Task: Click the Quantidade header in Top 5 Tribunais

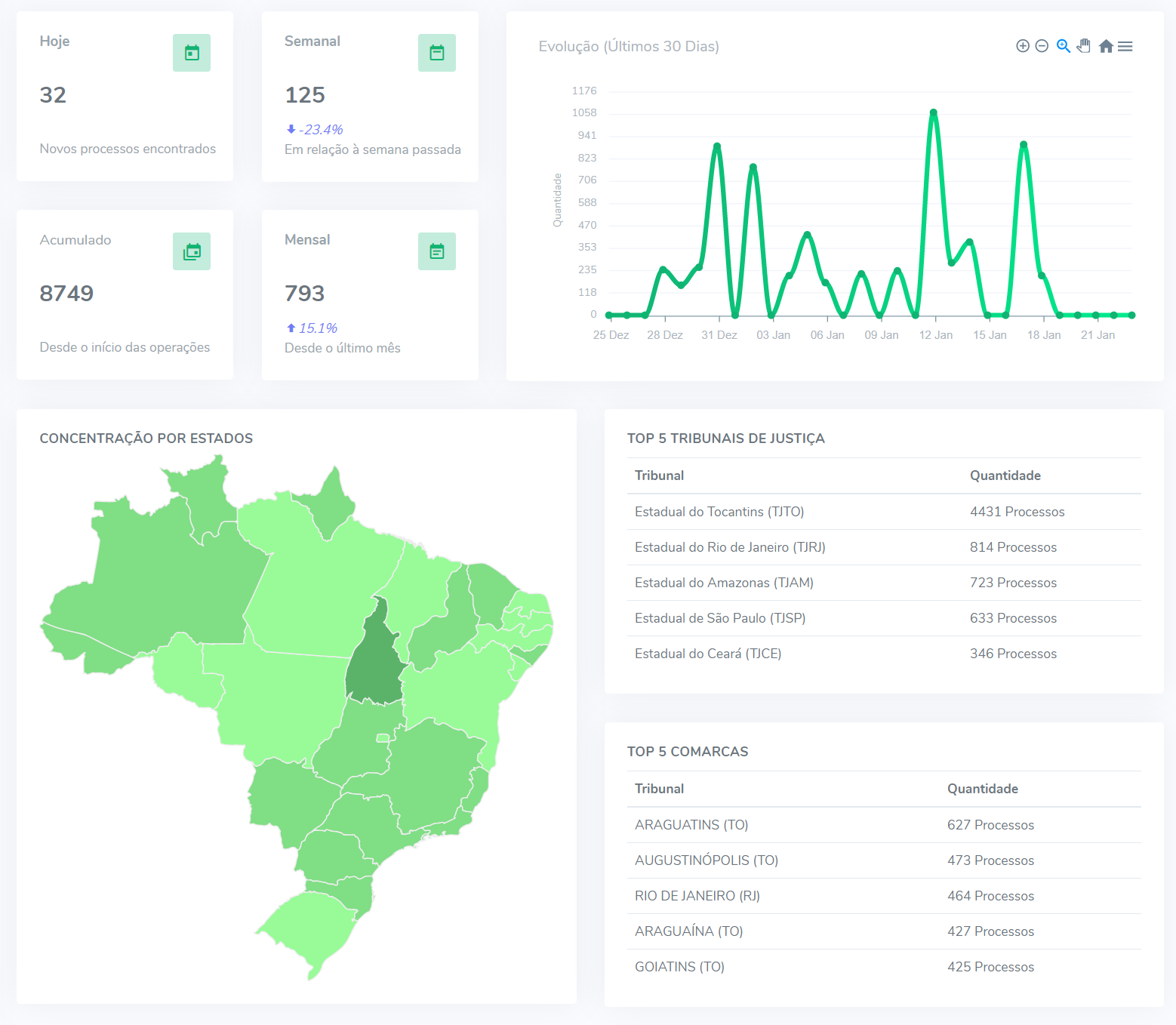Action: 1005,476
